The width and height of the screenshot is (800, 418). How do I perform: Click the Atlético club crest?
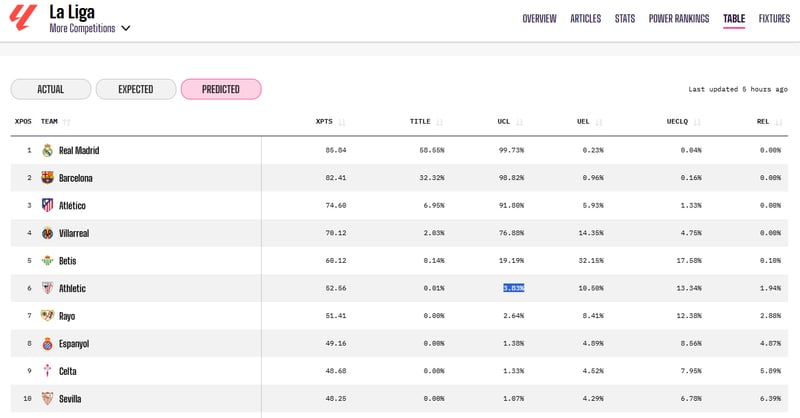[47, 205]
